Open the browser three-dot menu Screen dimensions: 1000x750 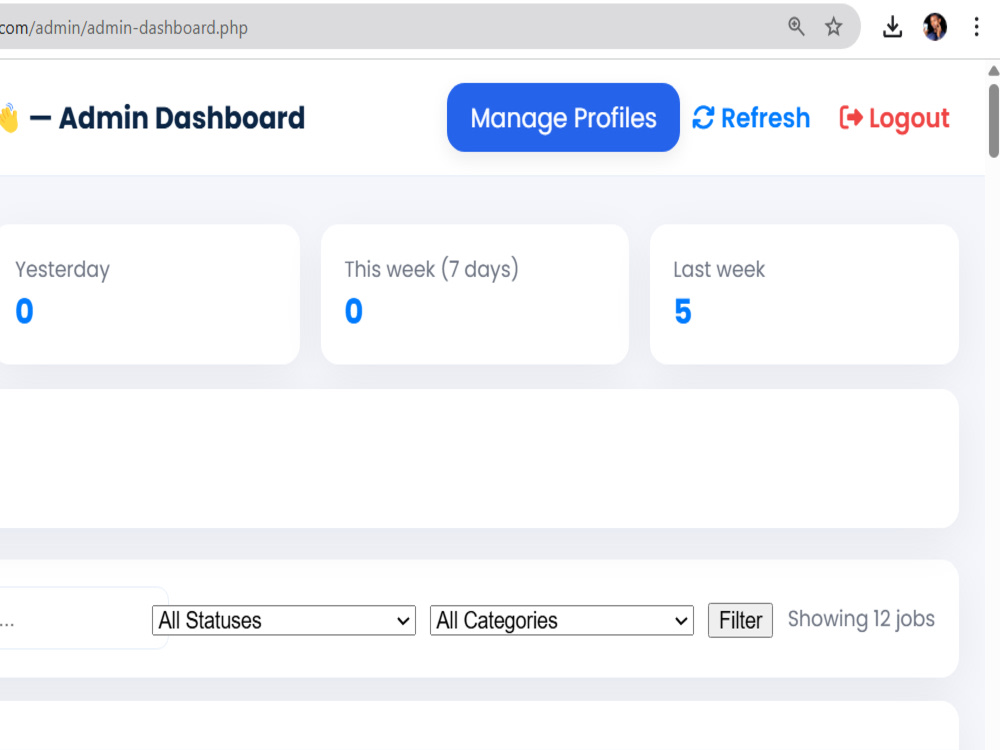(x=976, y=27)
